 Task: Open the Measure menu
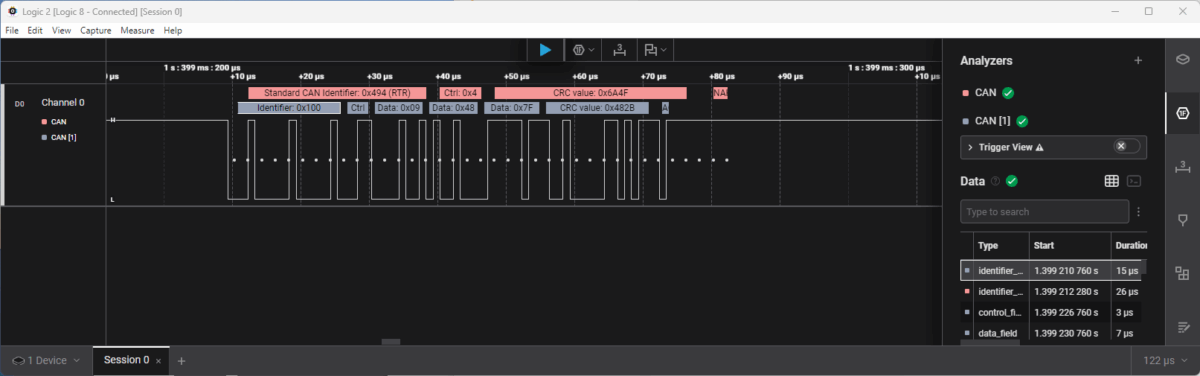tap(137, 31)
